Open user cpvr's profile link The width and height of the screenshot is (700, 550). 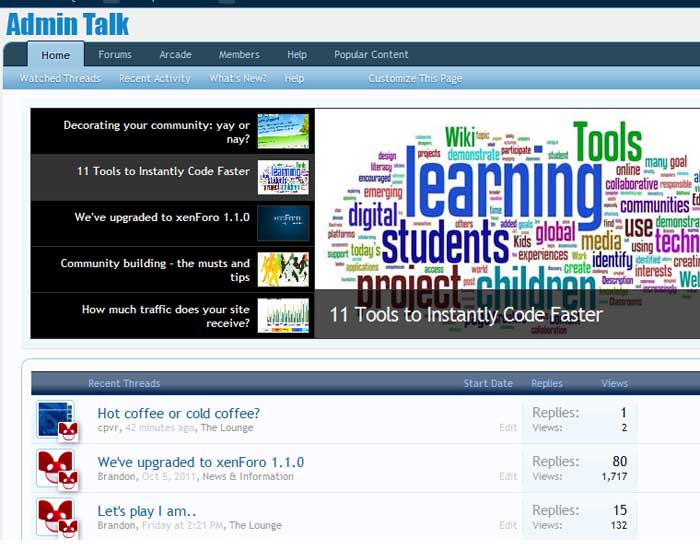pyautogui.click(x=108, y=428)
